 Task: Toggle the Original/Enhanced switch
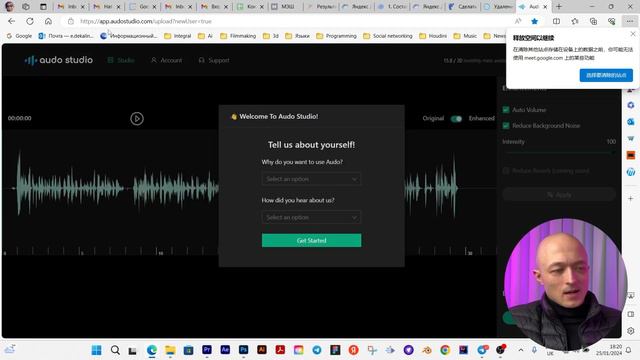pos(456,119)
